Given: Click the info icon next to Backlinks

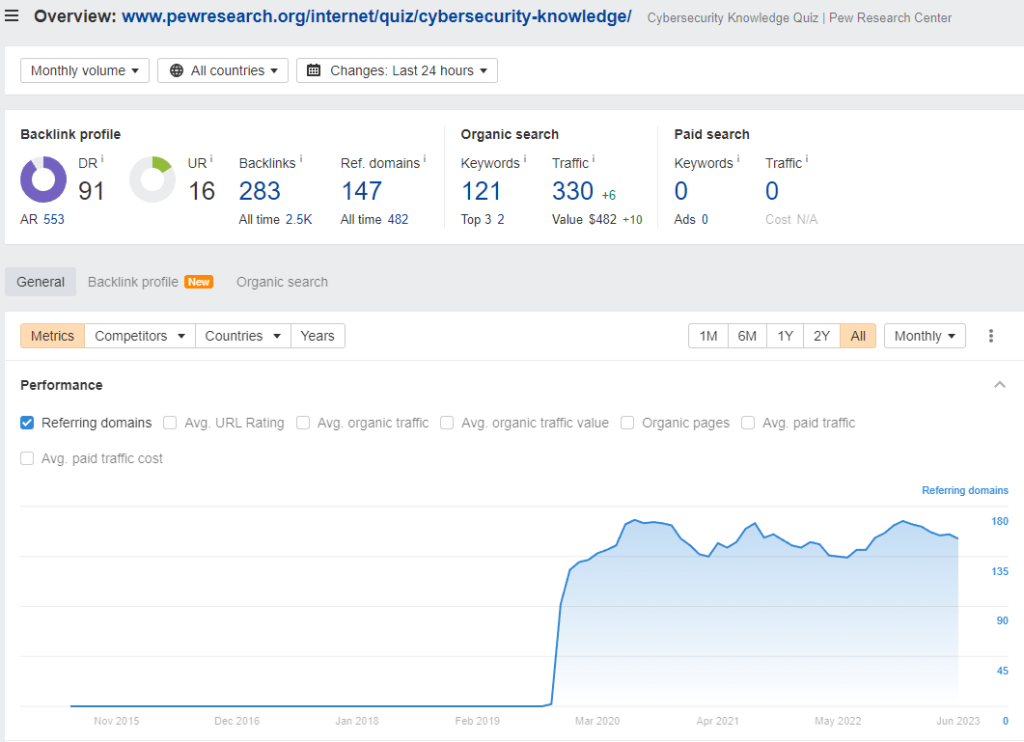Looking at the screenshot, I should tap(301, 159).
